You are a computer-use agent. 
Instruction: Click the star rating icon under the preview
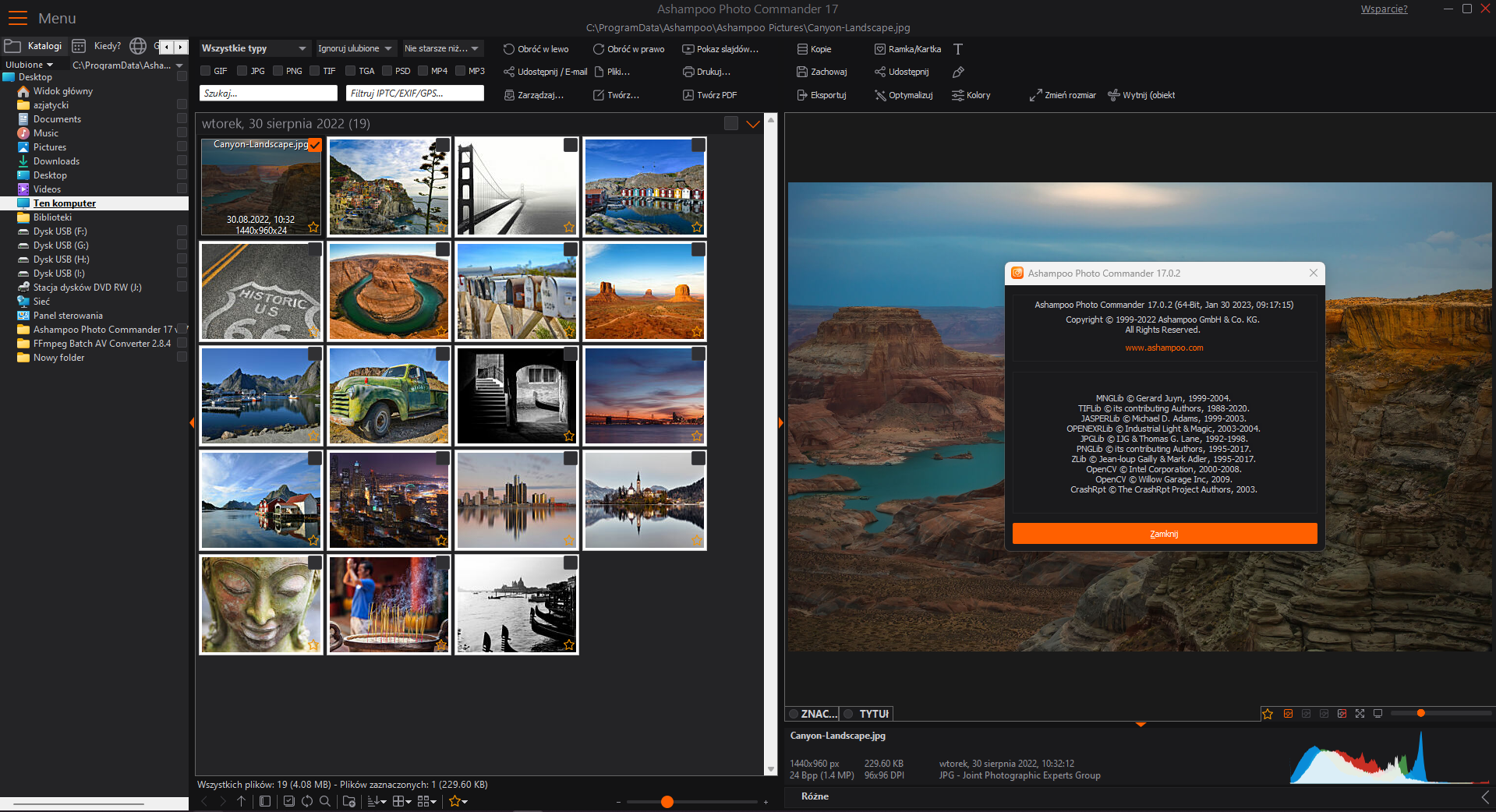point(1268,714)
